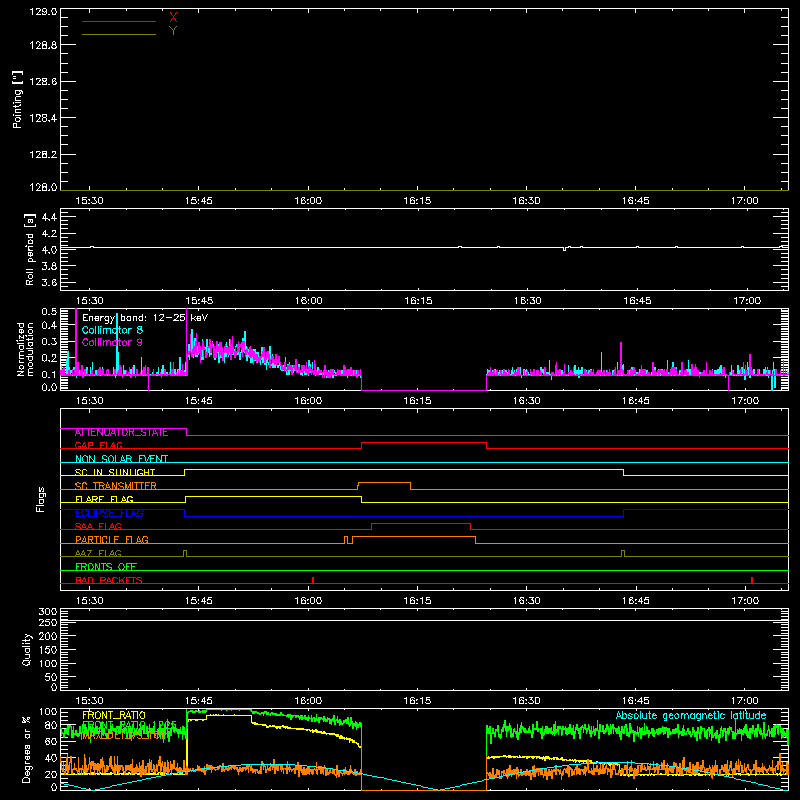Click the '16:30' time label under the Roll period panel

(528, 301)
